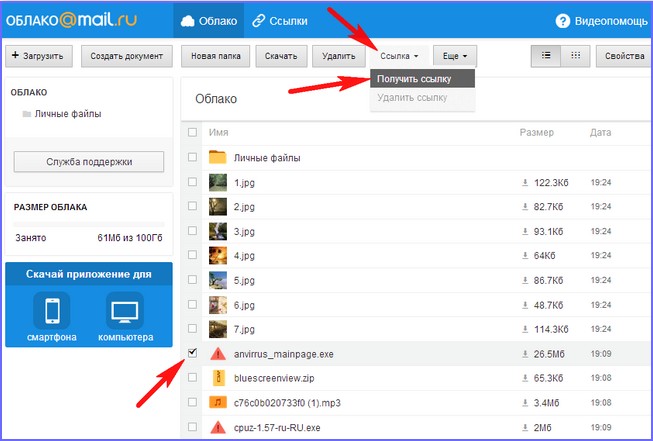
Task: Click the Скачать button
Action: (281, 56)
